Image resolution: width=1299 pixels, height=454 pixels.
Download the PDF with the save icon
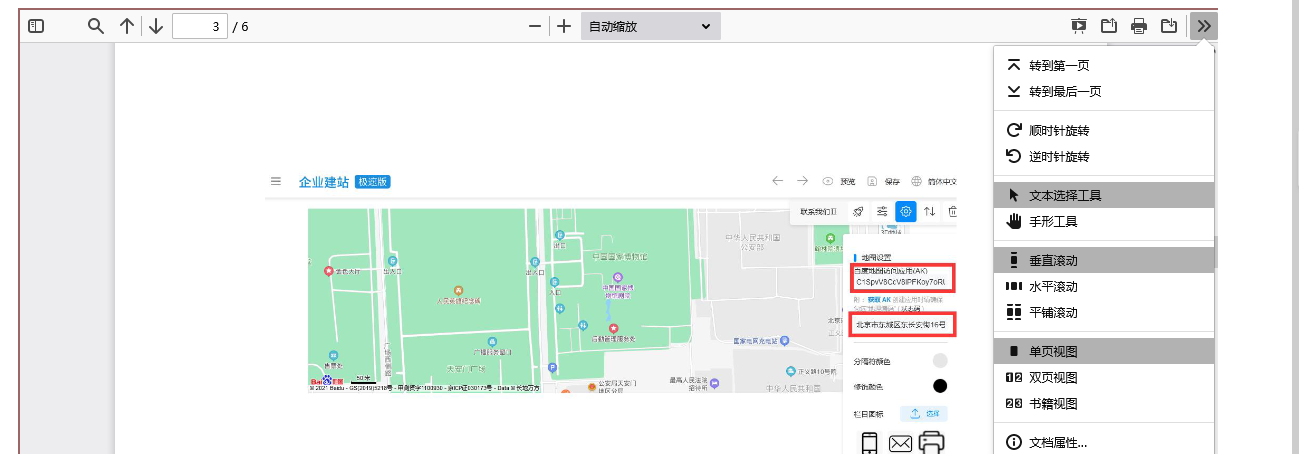coord(1168,26)
